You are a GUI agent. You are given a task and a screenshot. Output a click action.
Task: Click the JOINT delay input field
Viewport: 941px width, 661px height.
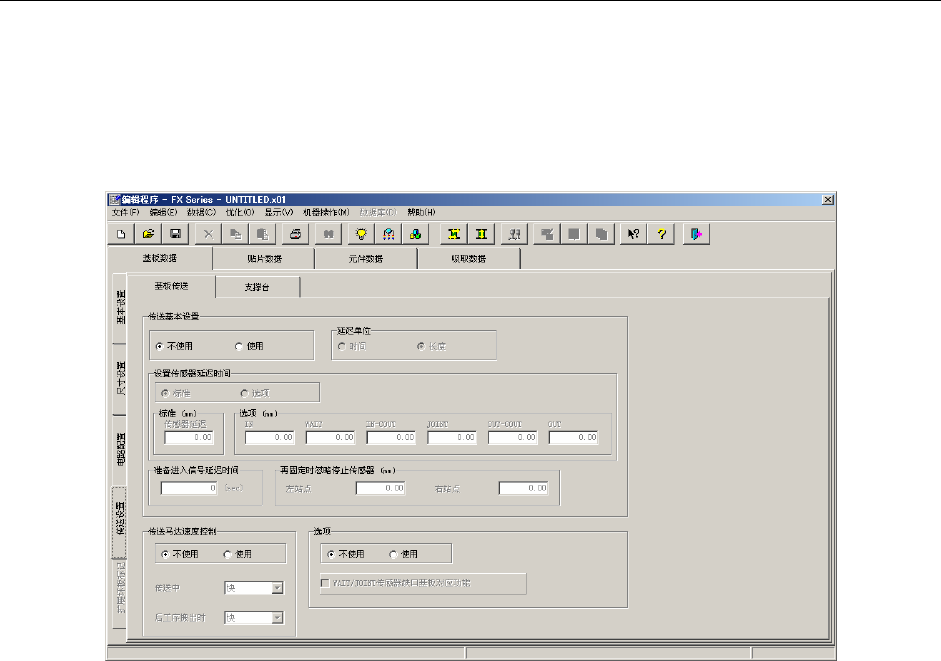pyautogui.click(x=451, y=438)
